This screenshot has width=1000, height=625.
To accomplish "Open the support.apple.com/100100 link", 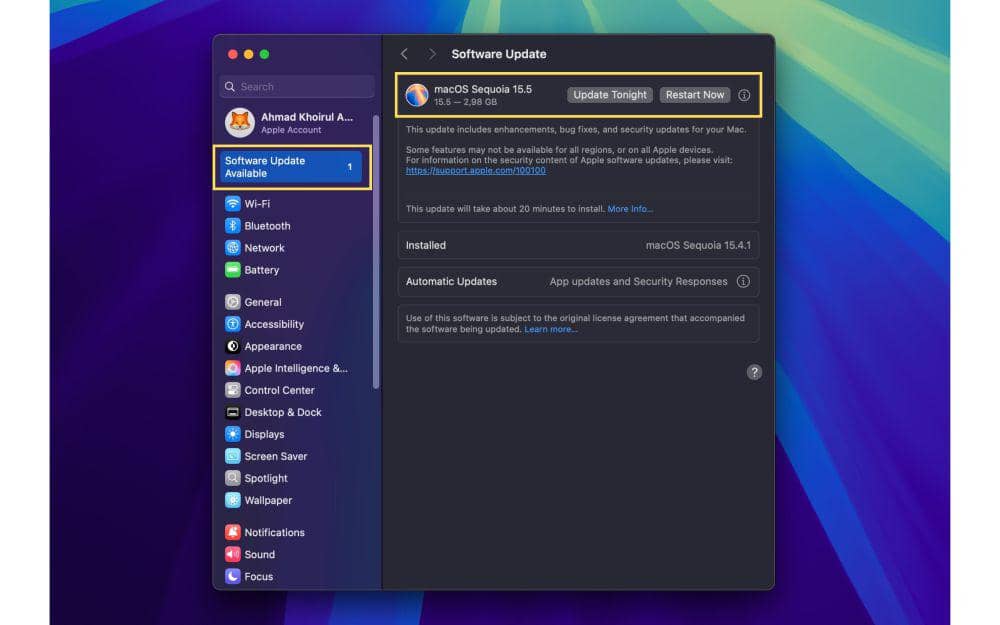I will 476,170.
